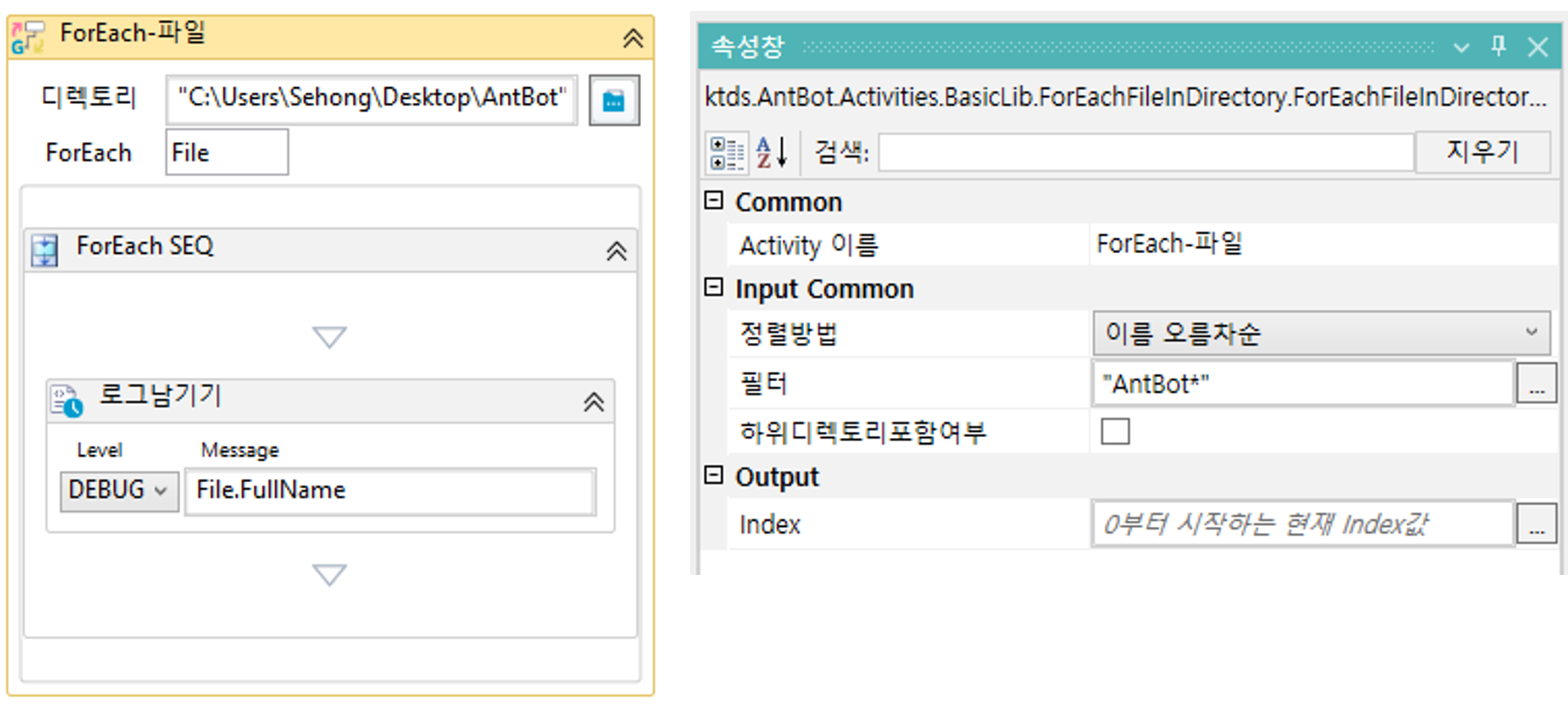Screen dimensions: 1568x709
Task: Click the 로그남기기 log activity icon
Action: [x=66, y=401]
